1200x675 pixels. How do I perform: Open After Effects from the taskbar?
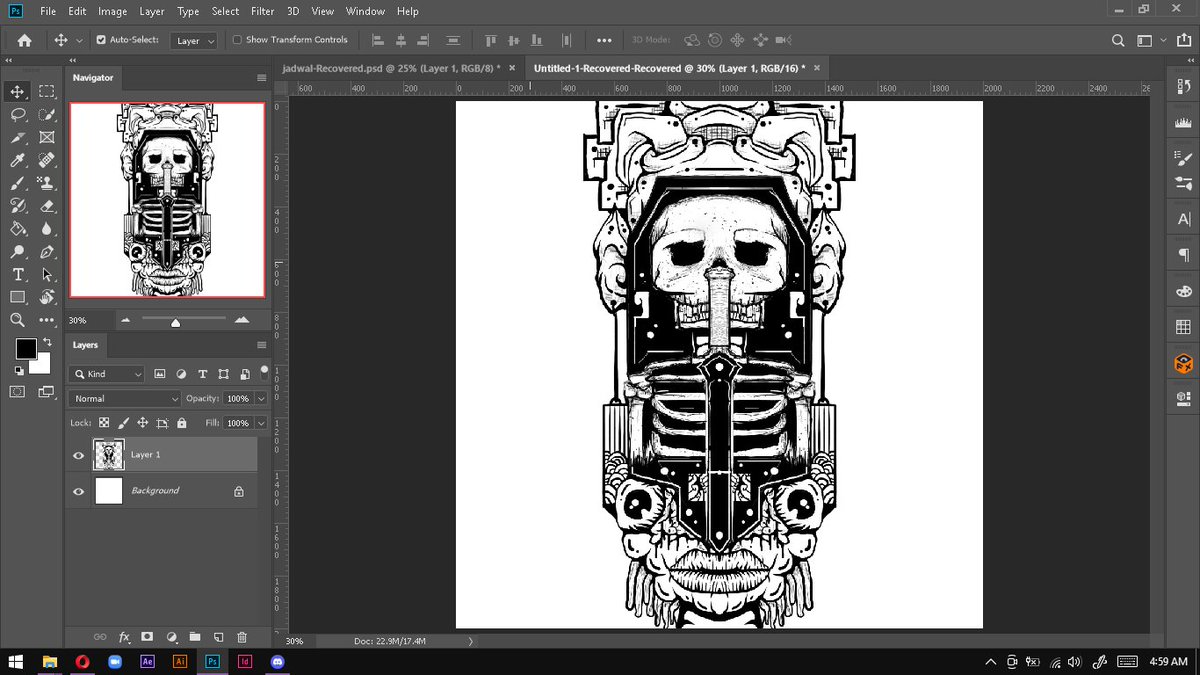coord(147,661)
